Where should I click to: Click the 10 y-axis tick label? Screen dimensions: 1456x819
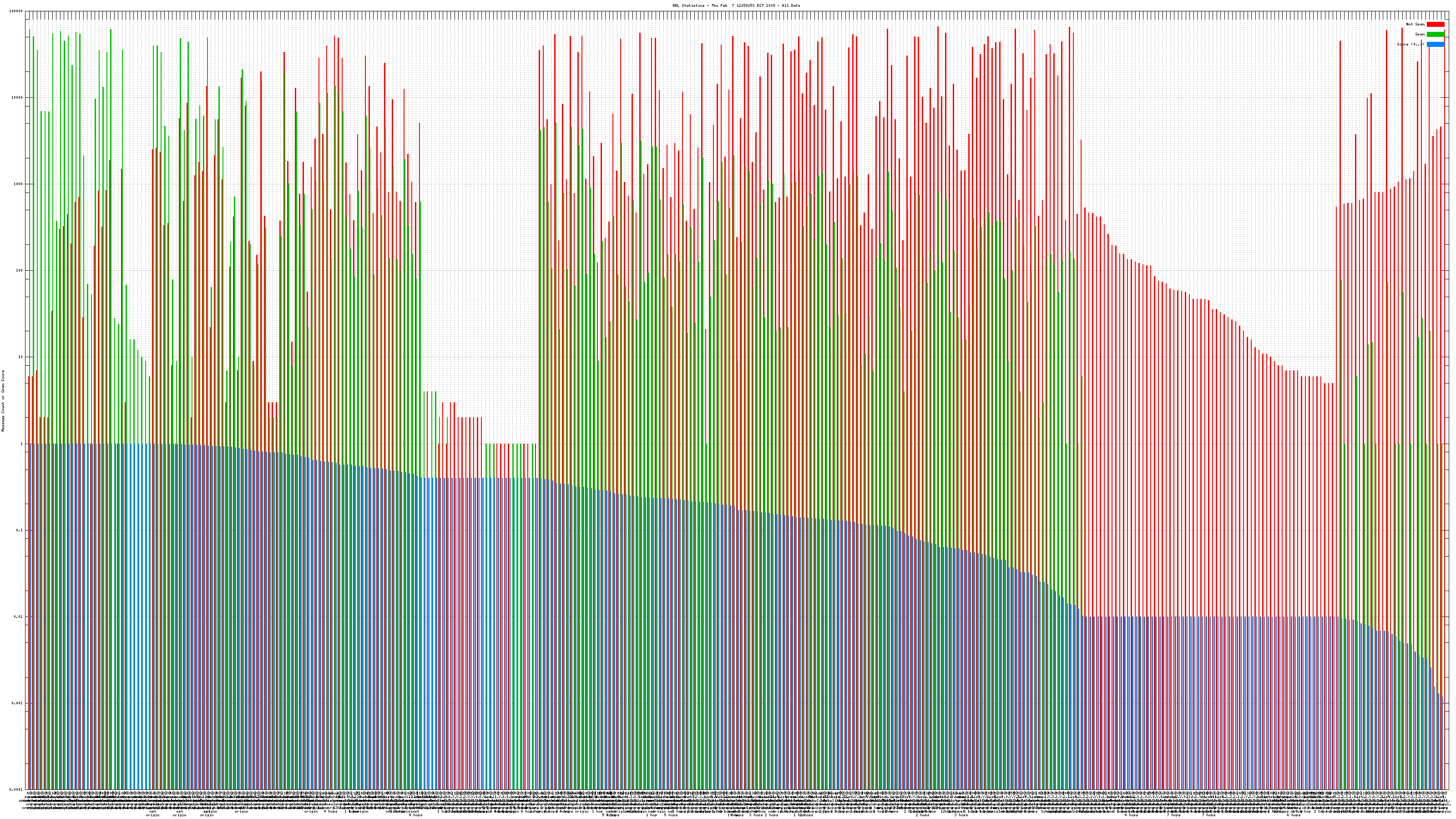point(20,357)
